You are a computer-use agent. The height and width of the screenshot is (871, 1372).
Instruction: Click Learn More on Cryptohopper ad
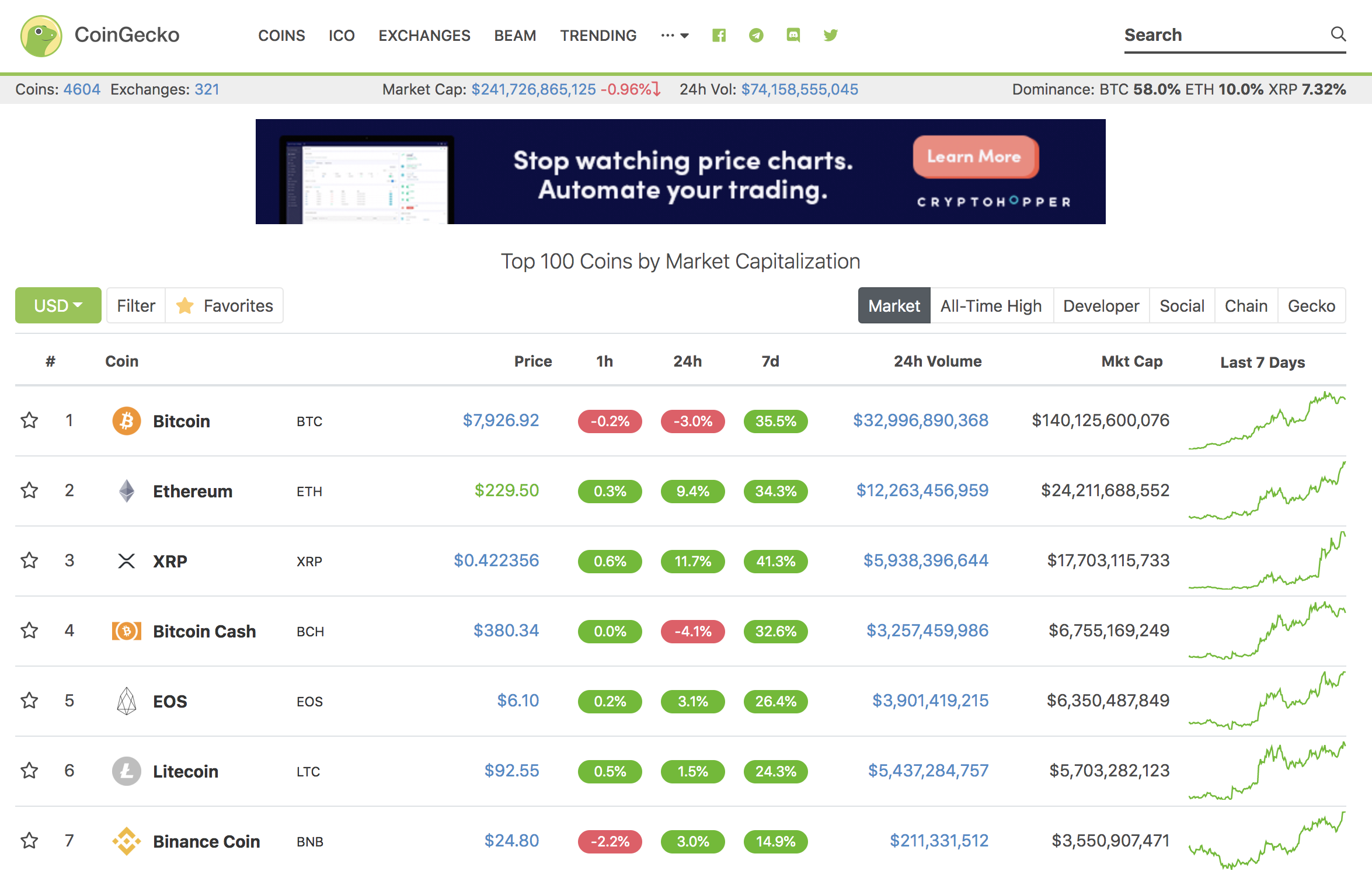[976, 157]
